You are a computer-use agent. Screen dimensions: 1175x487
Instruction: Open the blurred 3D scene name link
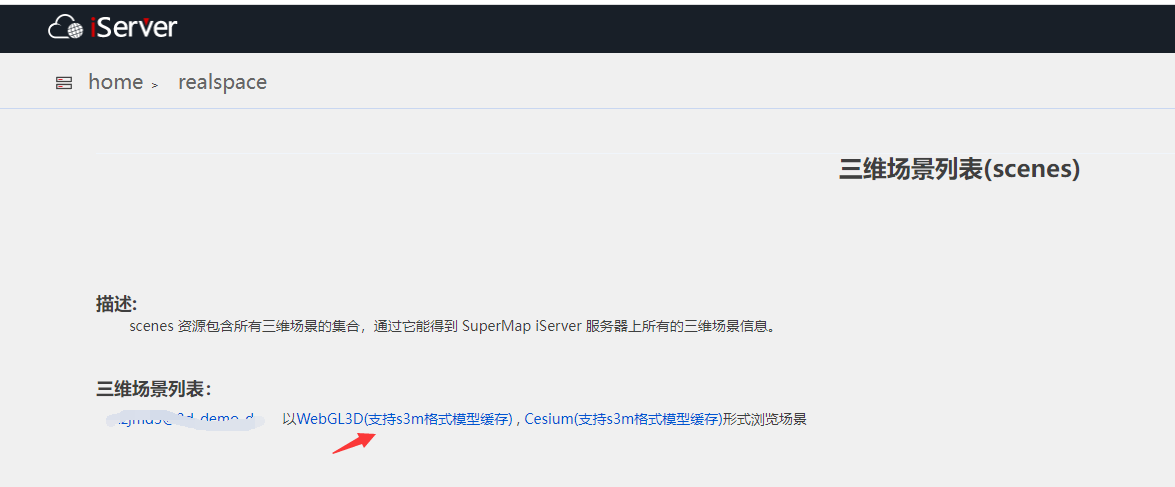185,419
